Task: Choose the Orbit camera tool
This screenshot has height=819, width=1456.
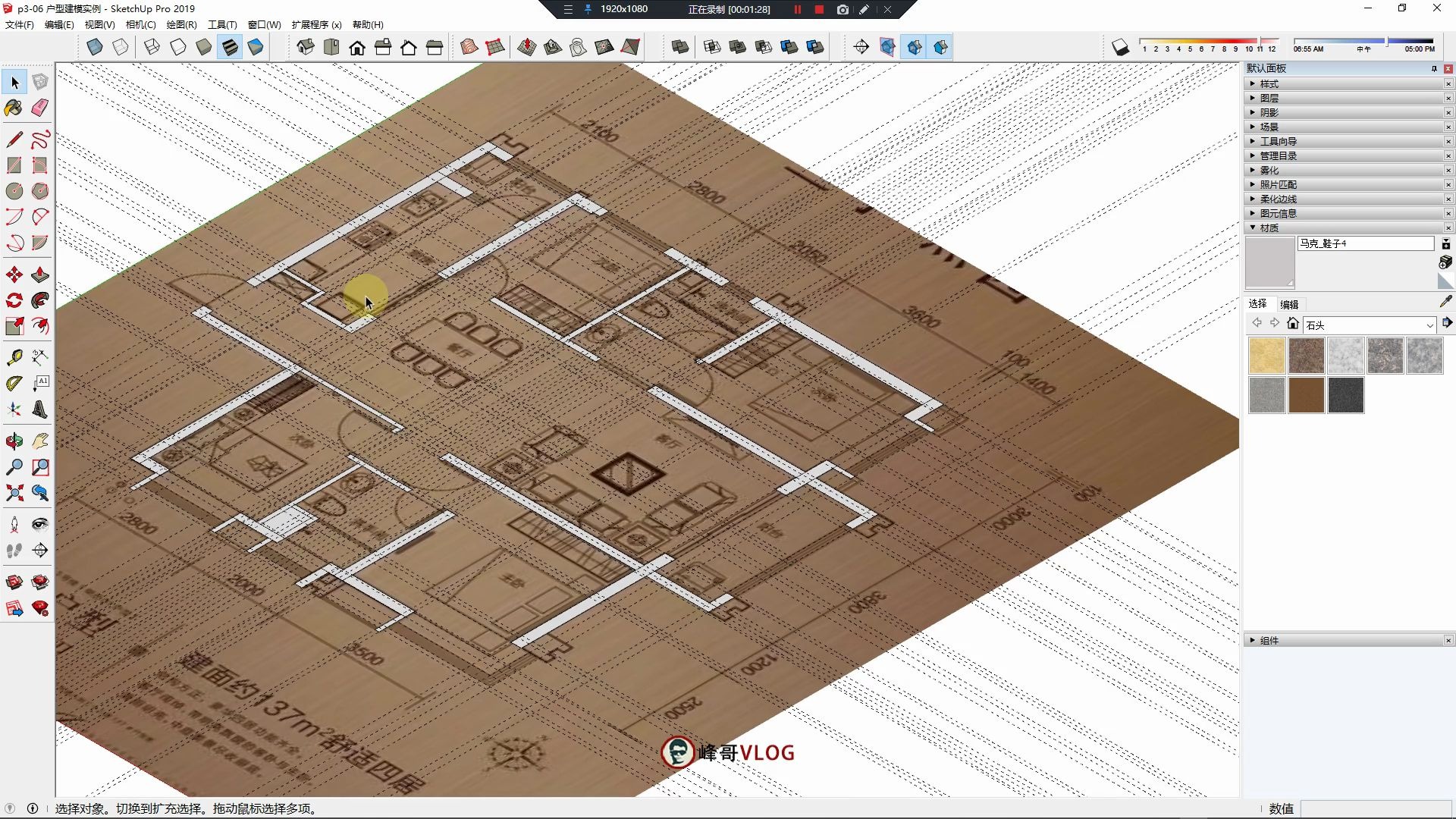Action: 14,441
